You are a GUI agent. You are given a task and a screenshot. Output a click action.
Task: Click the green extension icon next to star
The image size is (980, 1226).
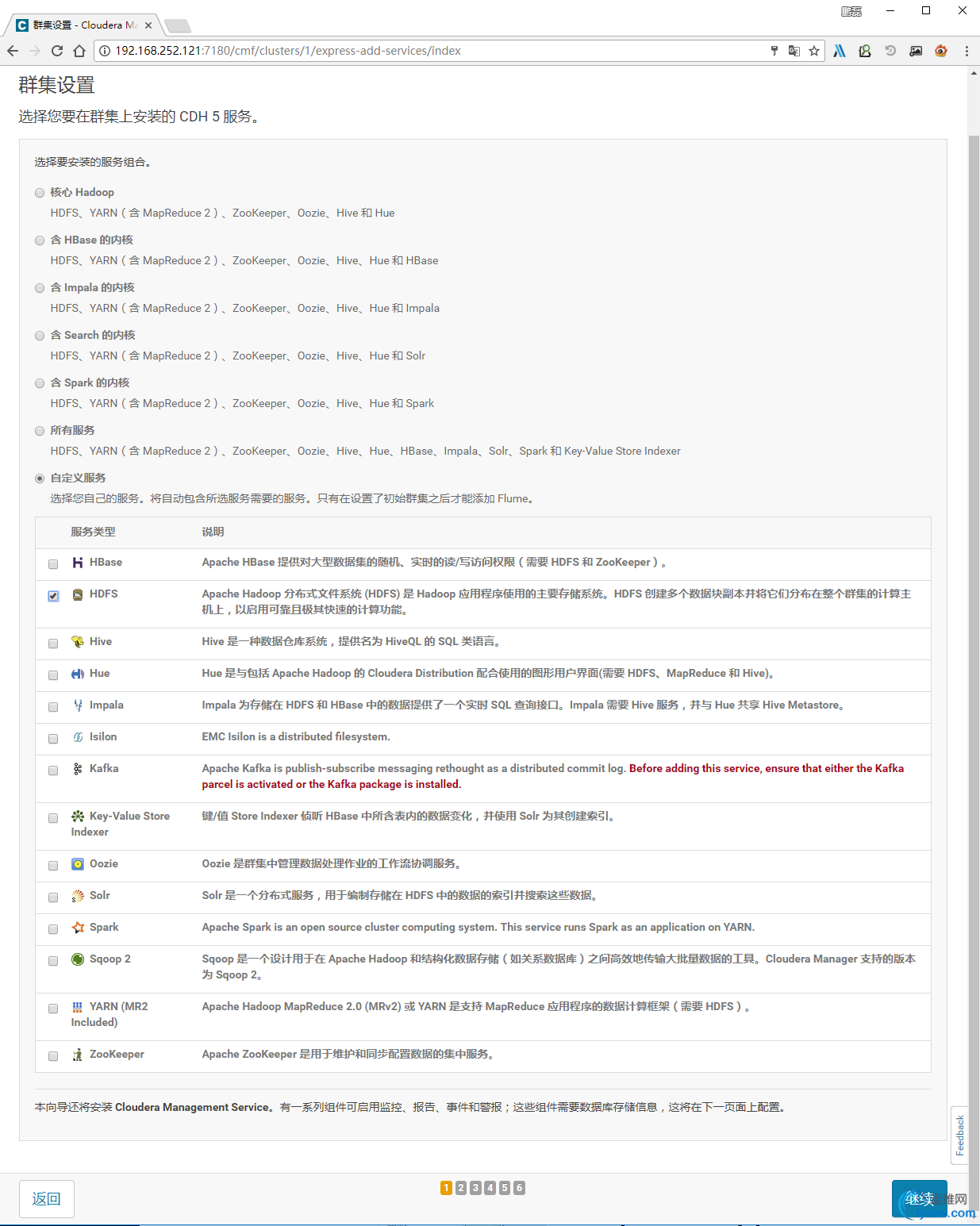point(865,51)
